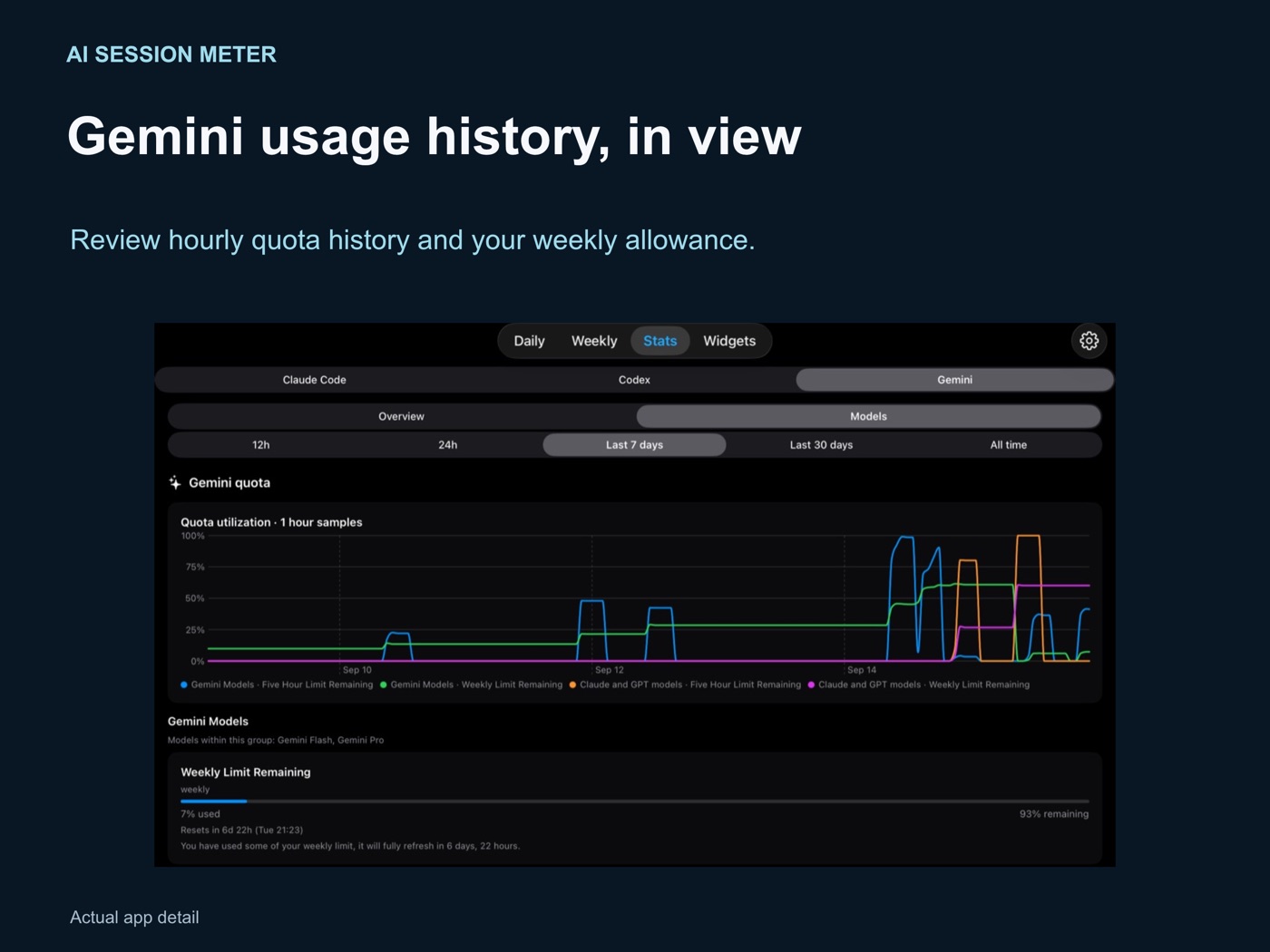This screenshot has height=952, width=1270.
Task: Set time range to 24h
Action: [x=448, y=445]
